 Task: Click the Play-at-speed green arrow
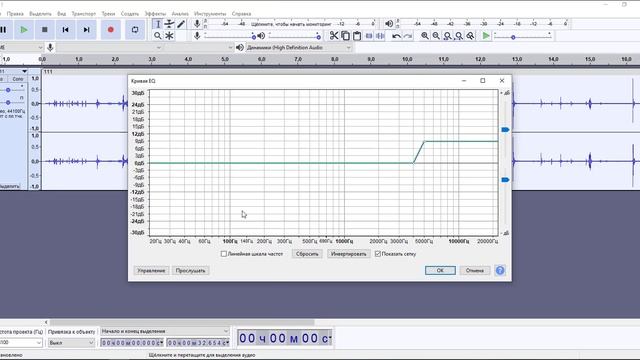pos(486,36)
